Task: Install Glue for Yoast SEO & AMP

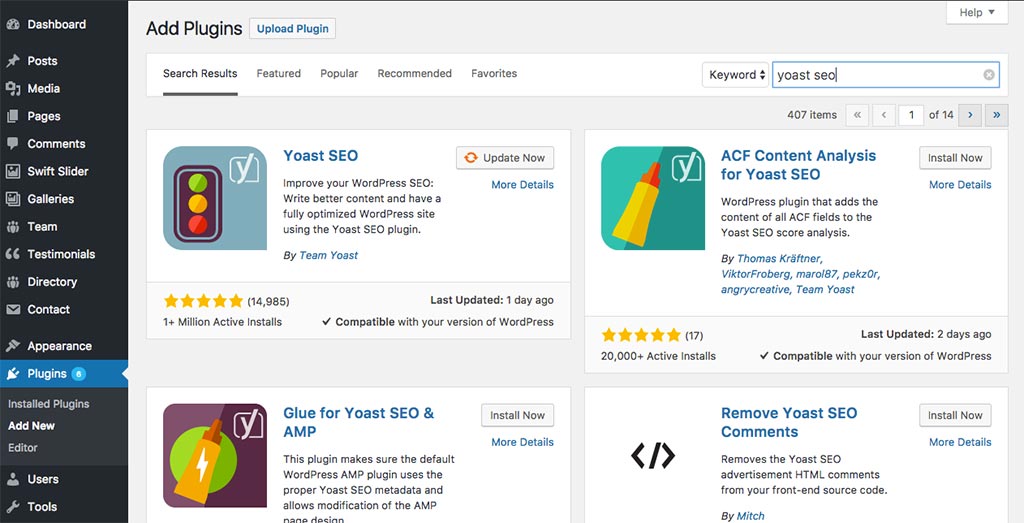Action: 517,415
